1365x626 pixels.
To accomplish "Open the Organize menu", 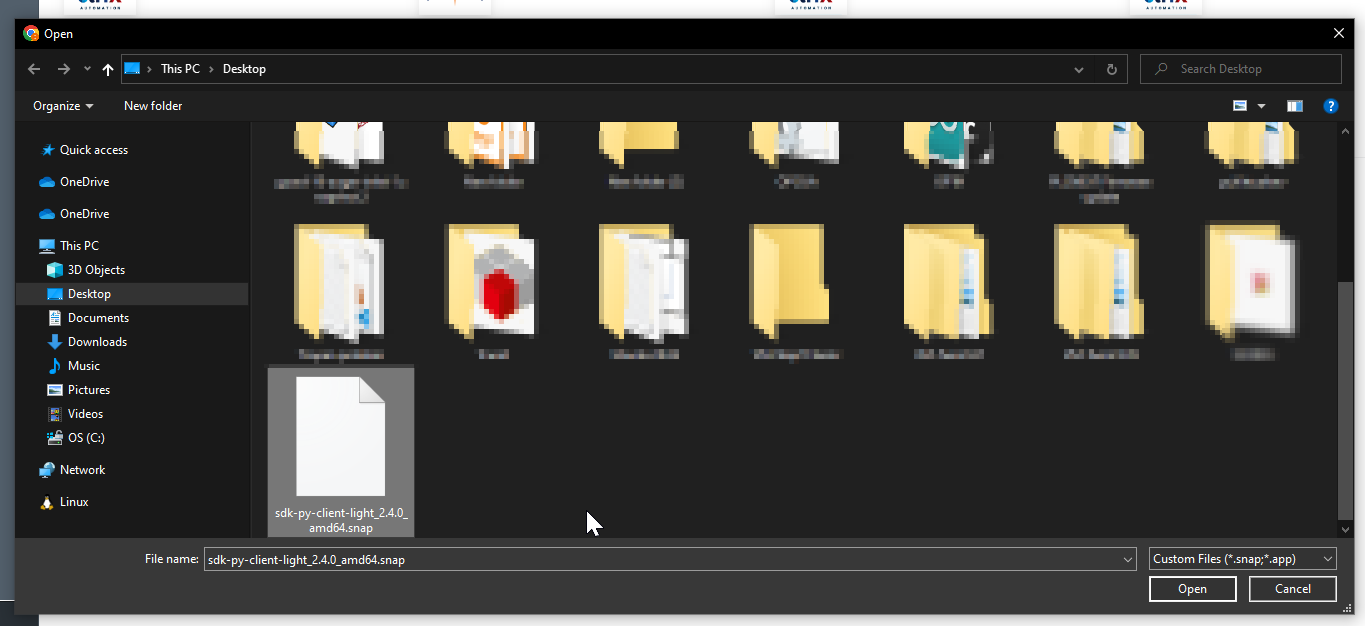I will (x=63, y=106).
